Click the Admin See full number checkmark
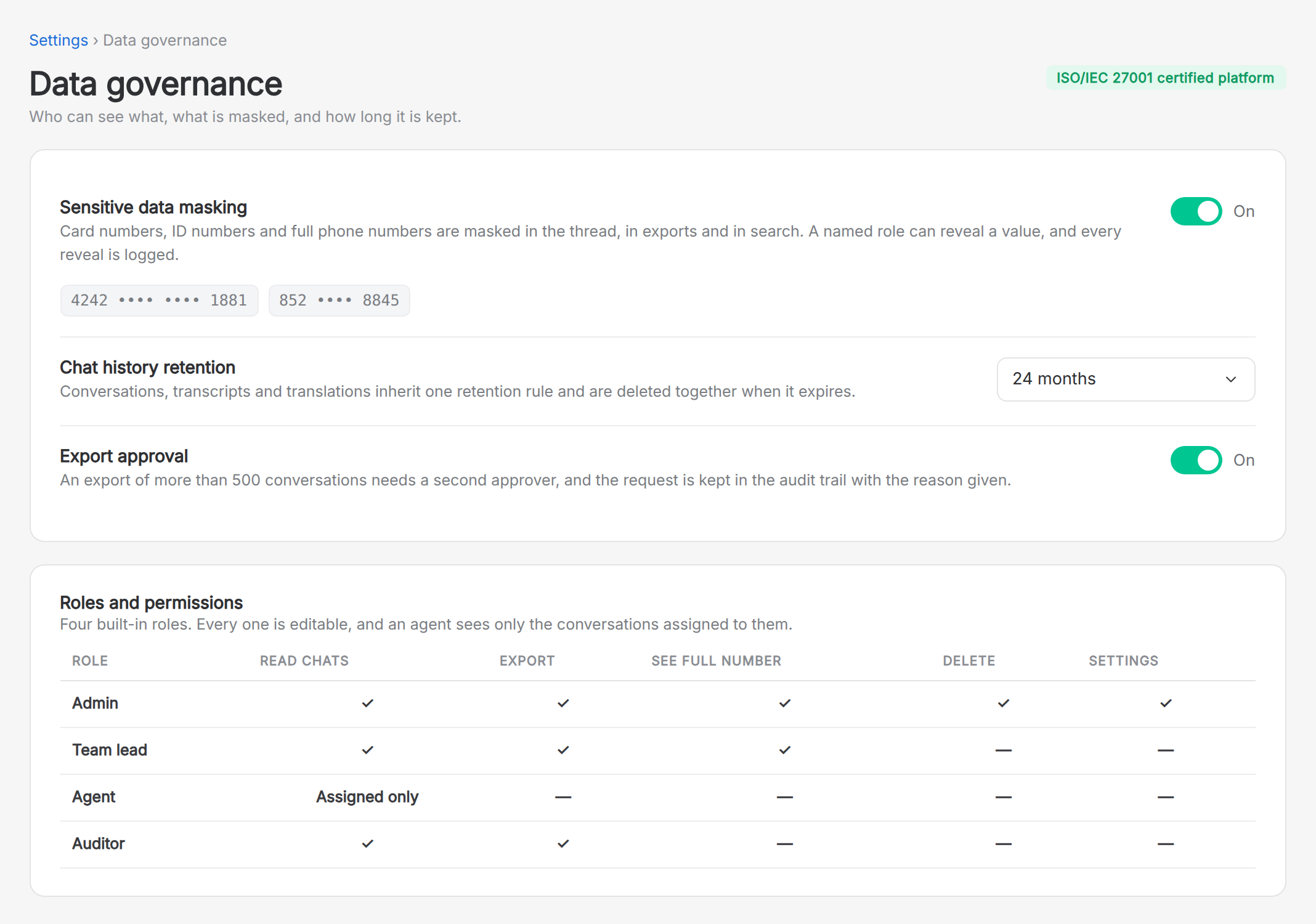This screenshot has width=1316, height=924. click(x=784, y=703)
